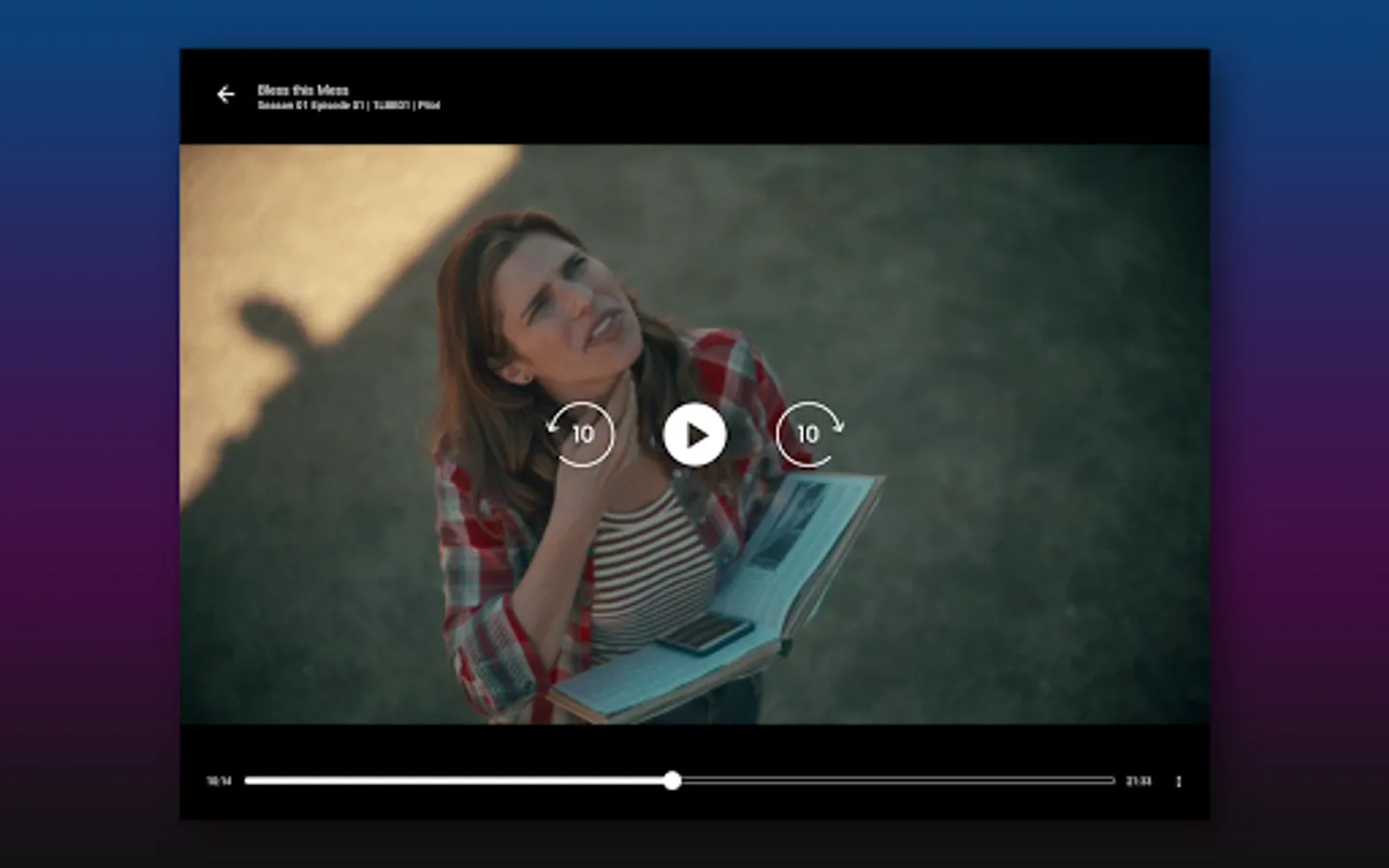Go back using the arrow icon
Image resolution: width=1389 pixels, height=868 pixels.
226,95
